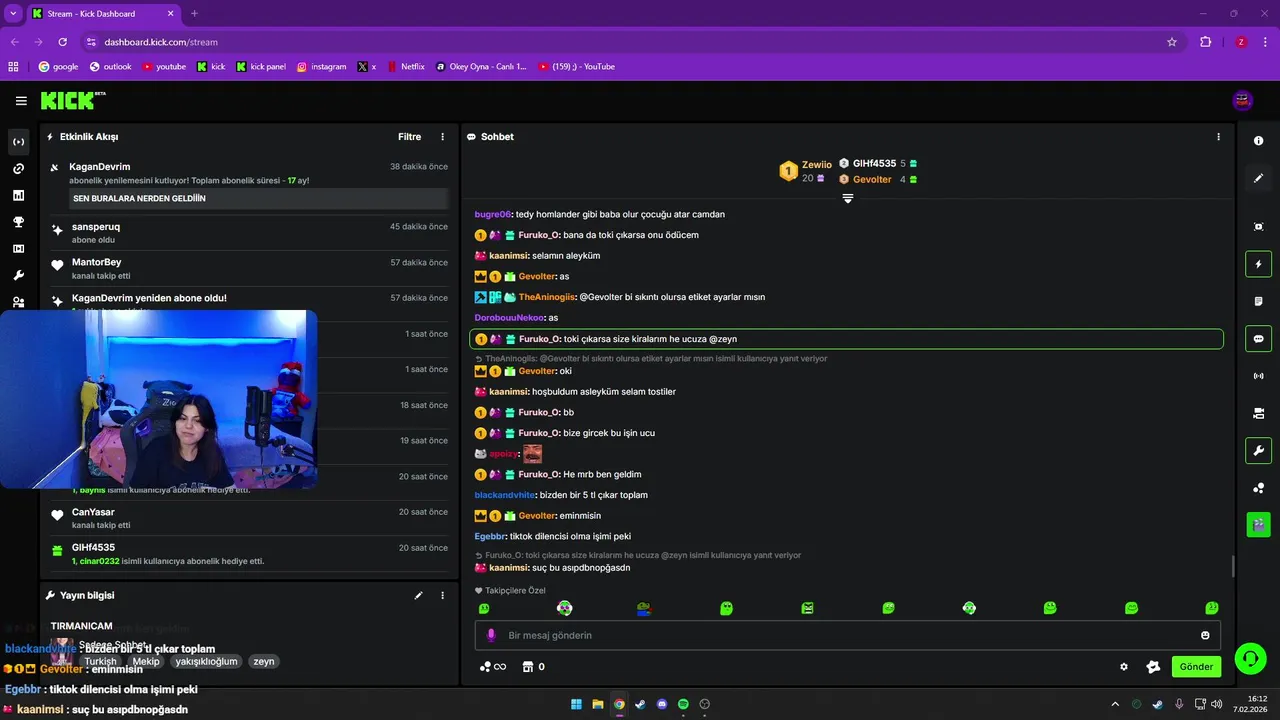
Task: Click the shop icon showing 0
Action: click(x=534, y=667)
